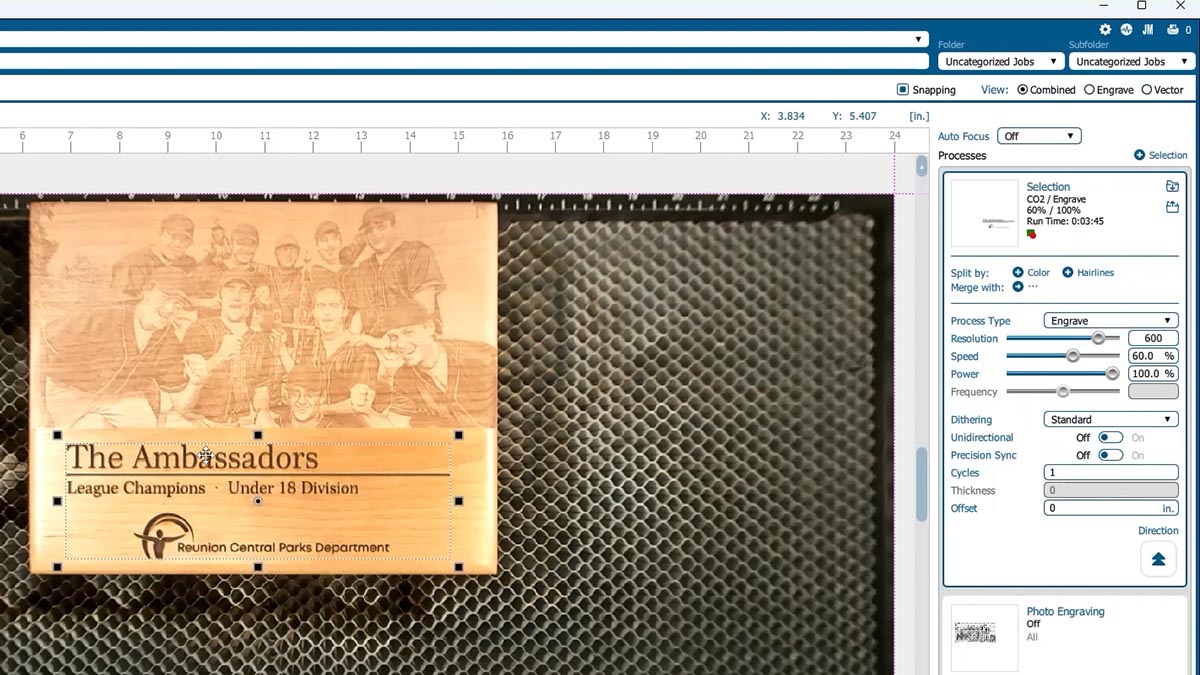
Task: Click the Merge with arrow icon
Action: pos(1018,287)
